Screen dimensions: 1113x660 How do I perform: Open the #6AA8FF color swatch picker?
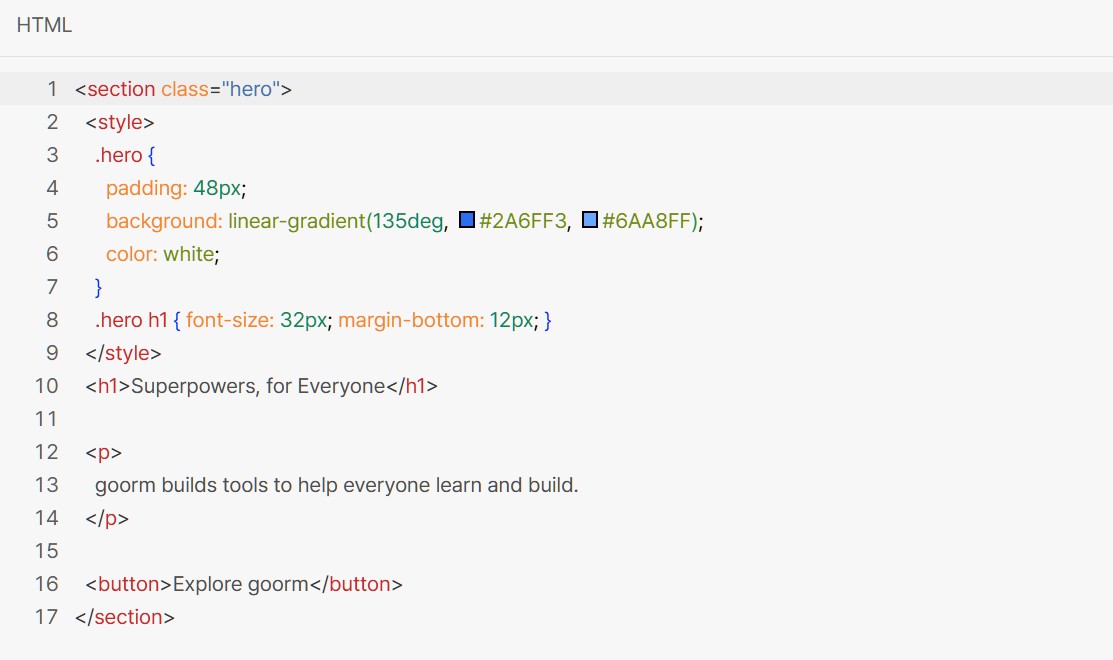pos(590,220)
